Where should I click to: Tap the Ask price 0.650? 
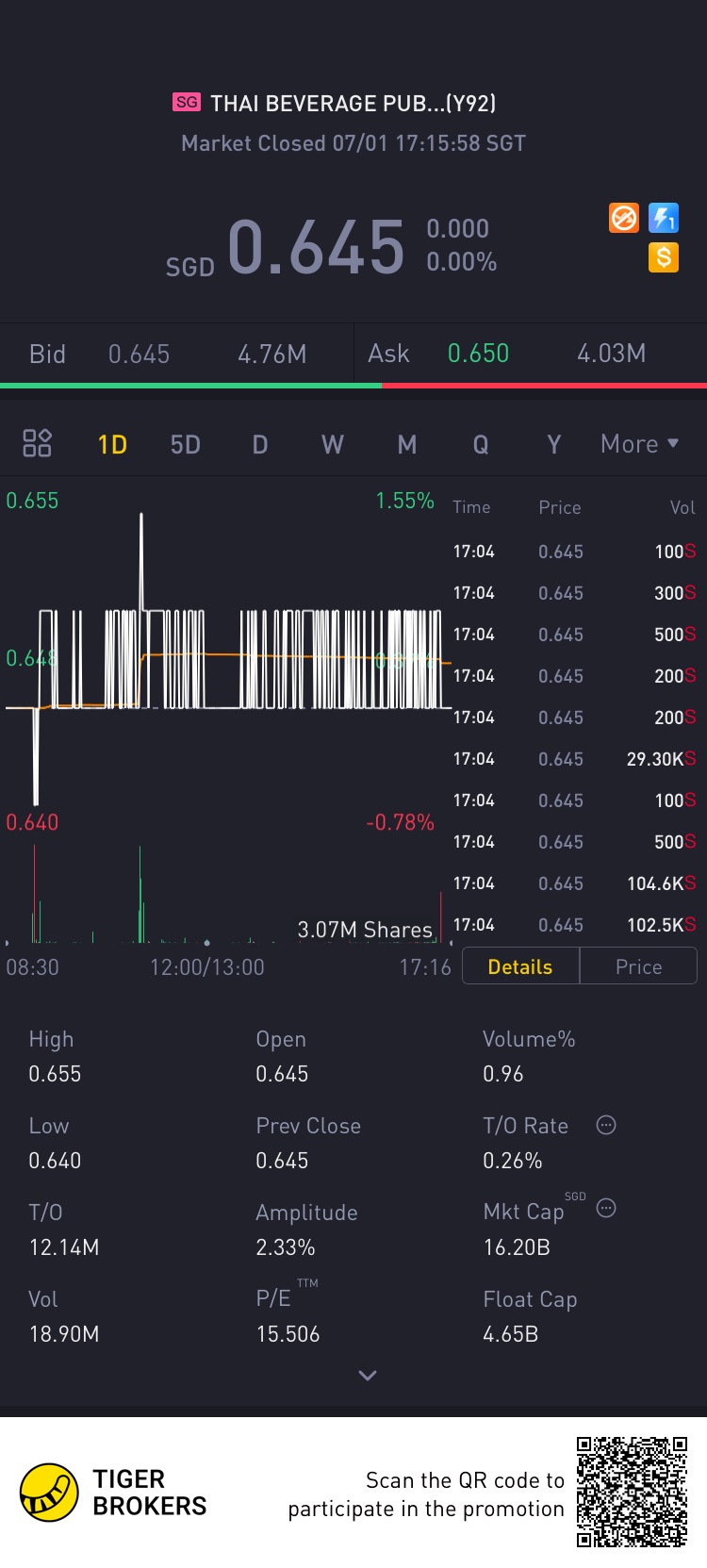(478, 354)
